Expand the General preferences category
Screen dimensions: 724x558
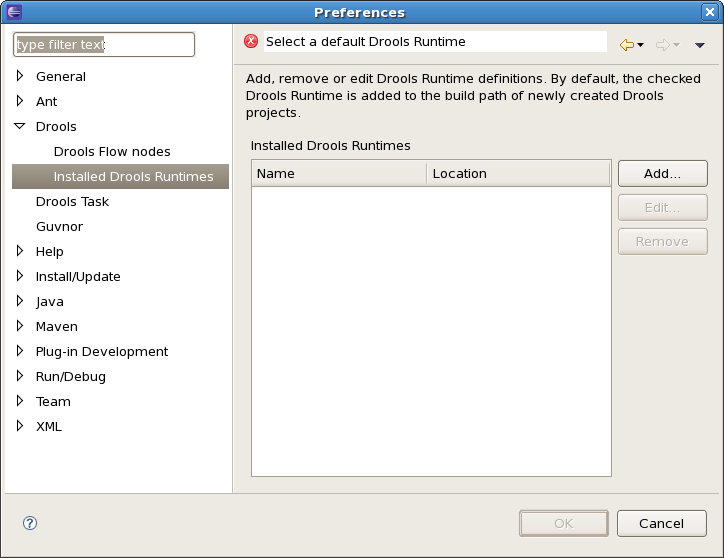20,76
